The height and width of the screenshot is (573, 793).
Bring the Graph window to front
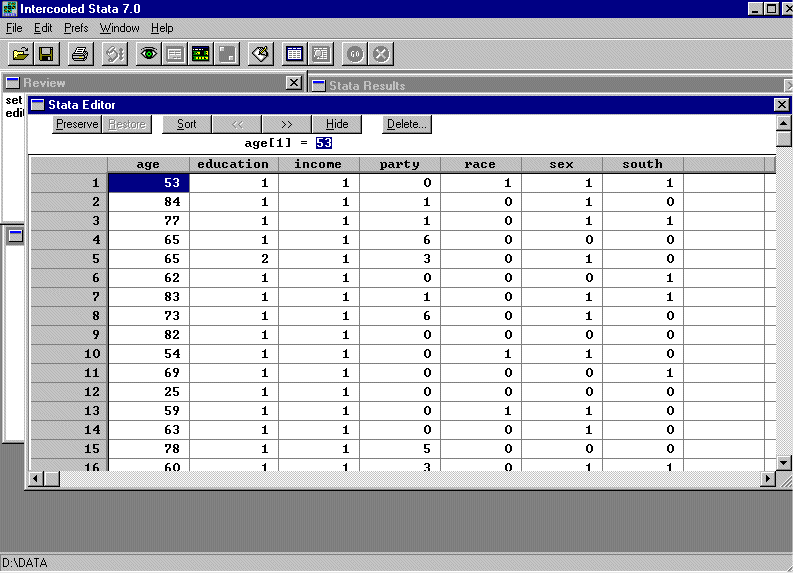point(227,54)
